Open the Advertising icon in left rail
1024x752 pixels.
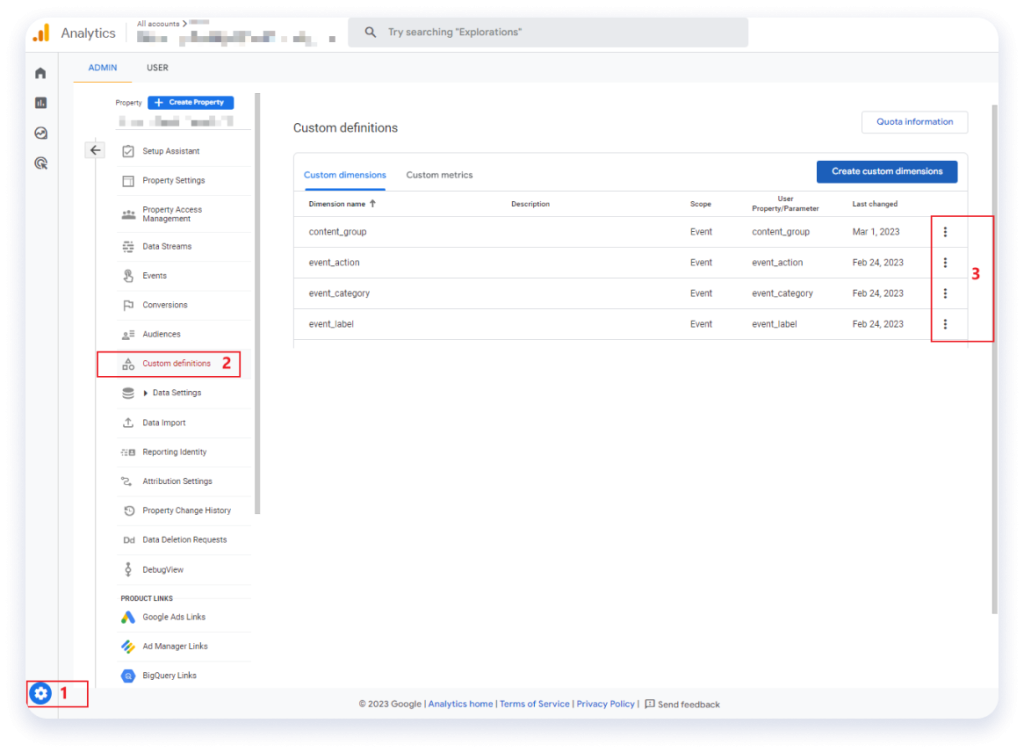[x=40, y=163]
